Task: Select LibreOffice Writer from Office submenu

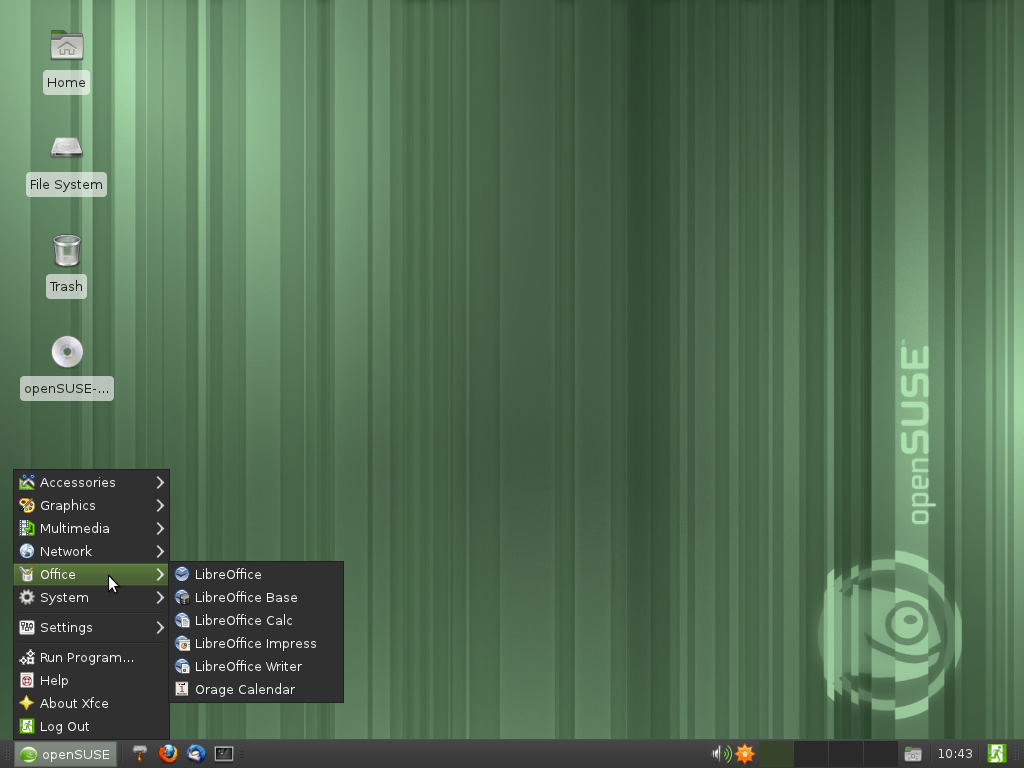Action: 248,666
